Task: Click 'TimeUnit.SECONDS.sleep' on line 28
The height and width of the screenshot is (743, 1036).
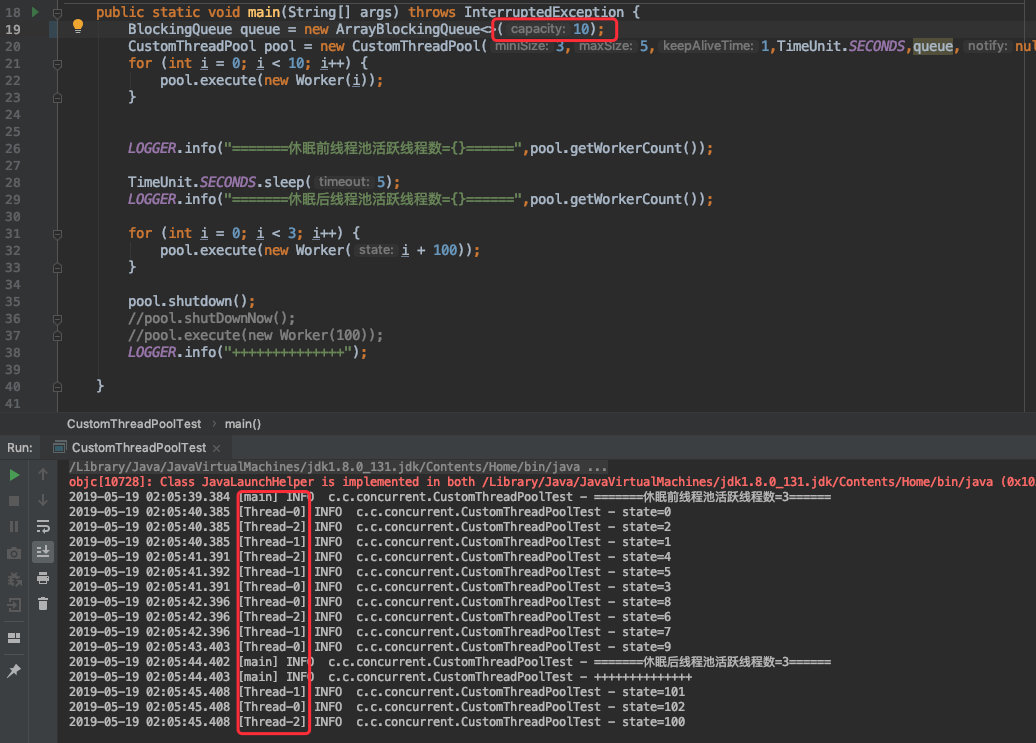Action: pyautogui.click(x=216, y=182)
